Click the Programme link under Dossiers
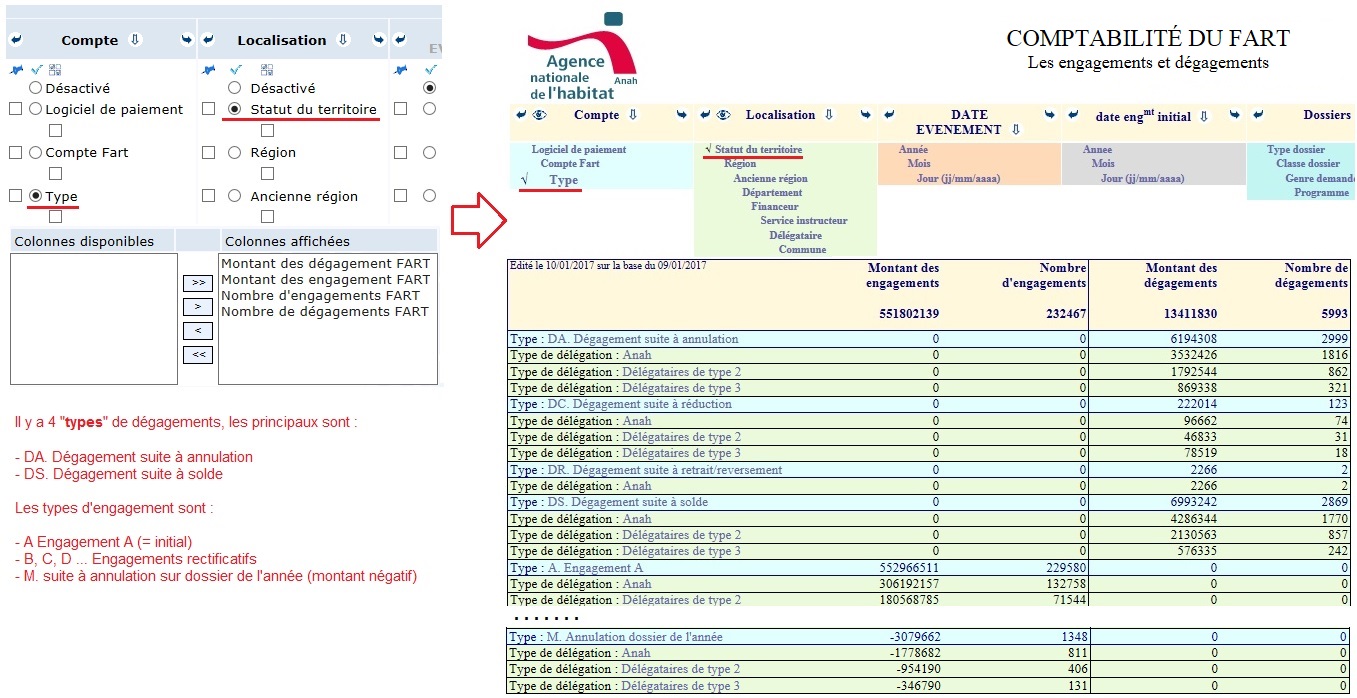The height and width of the screenshot is (698, 1357). coord(1322,193)
